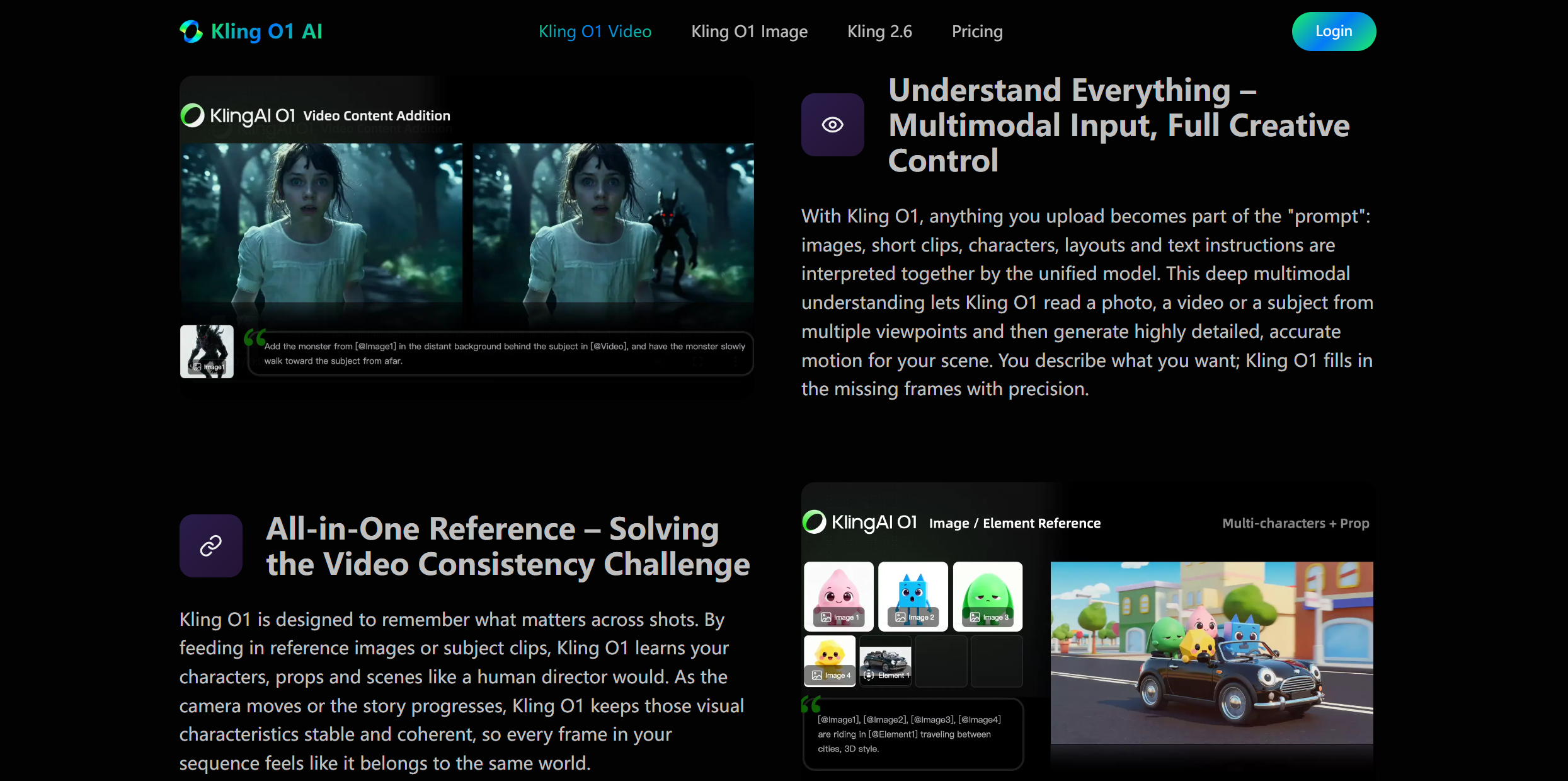The image size is (1568, 781).
Task: Click the Kling O1 AI header logo icon
Action: click(191, 31)
